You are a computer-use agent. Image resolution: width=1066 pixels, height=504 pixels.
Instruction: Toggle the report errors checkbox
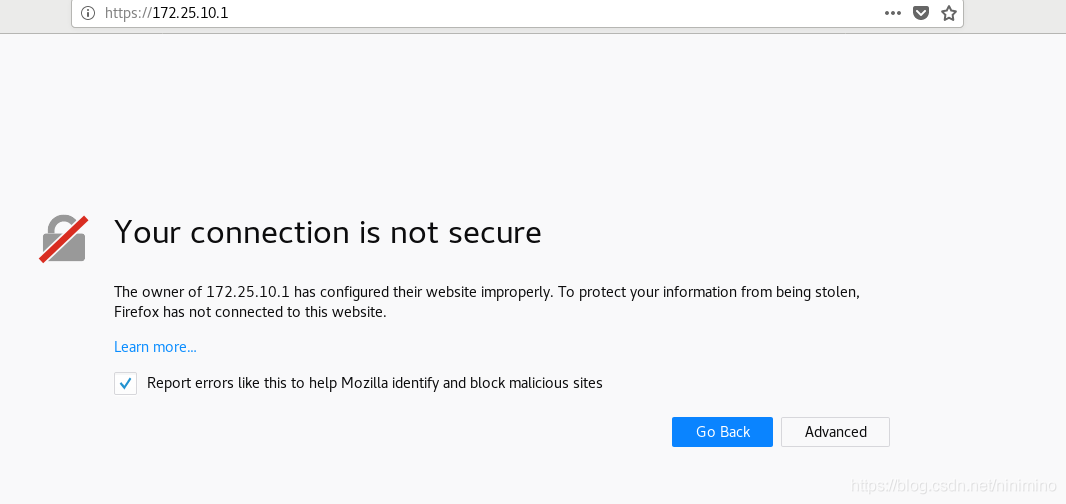125,383
